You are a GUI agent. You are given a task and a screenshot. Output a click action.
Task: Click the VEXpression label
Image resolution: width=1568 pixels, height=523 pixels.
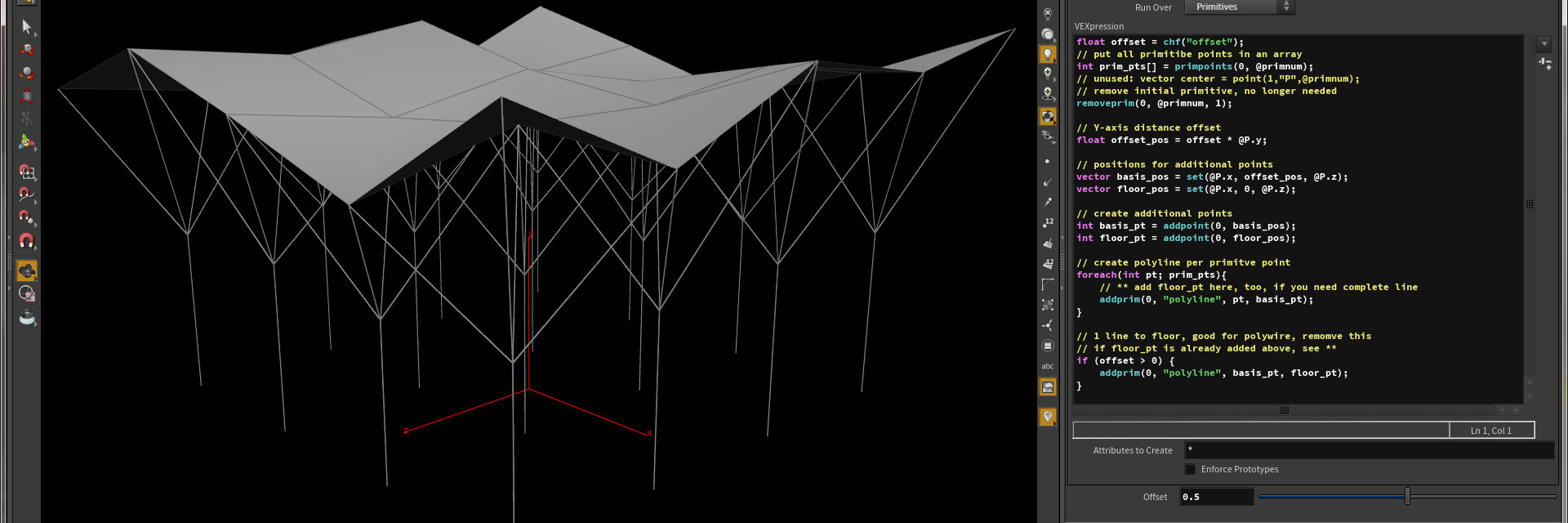point(1098,26)
